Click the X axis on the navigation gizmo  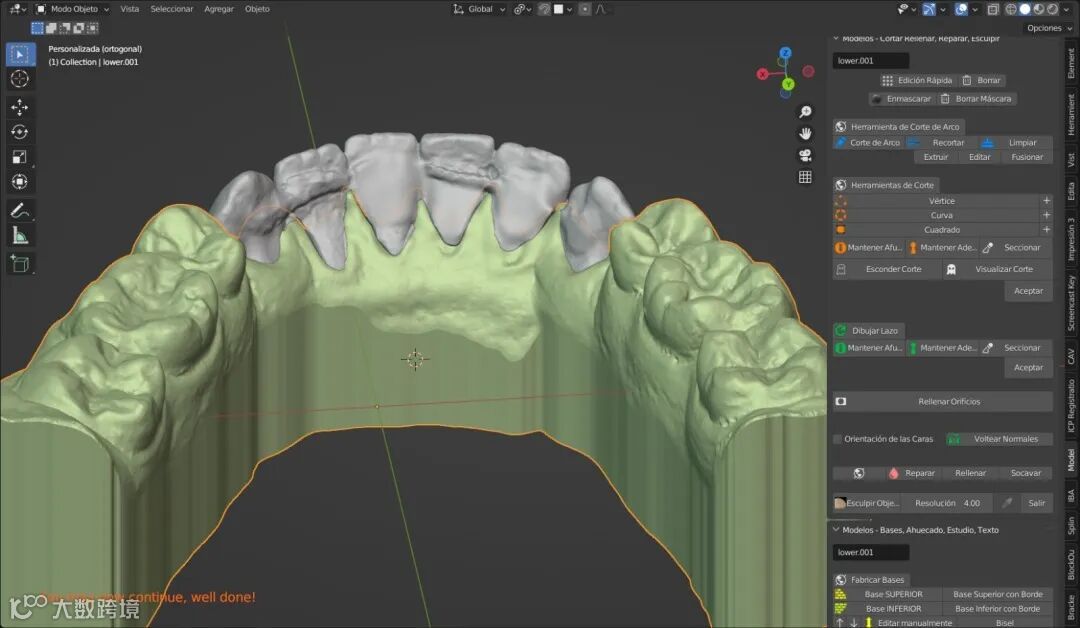pyautogui.click(x=762, y=74)
